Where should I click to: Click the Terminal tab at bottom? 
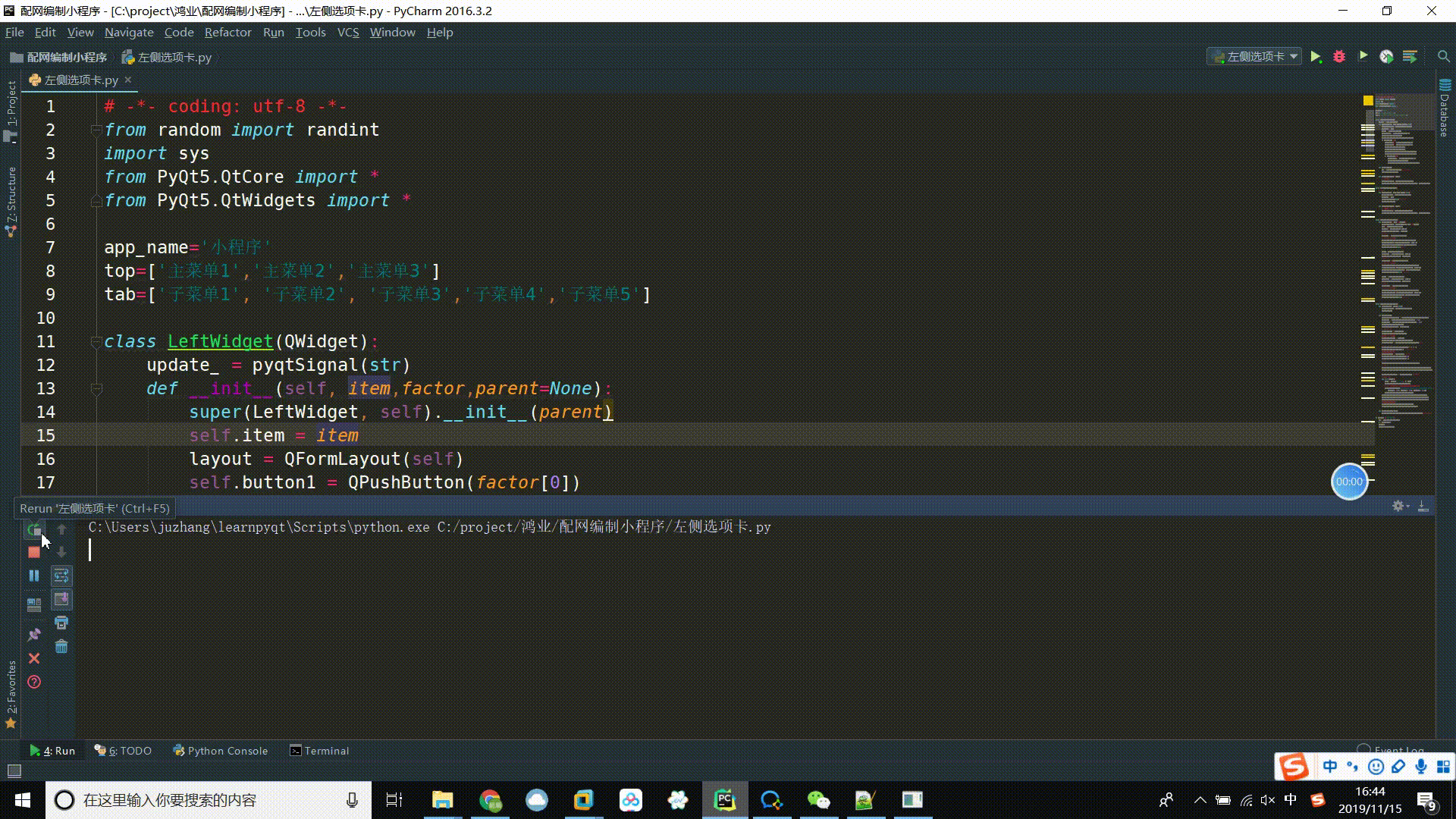pyautogui.click(x=327, y=750)
